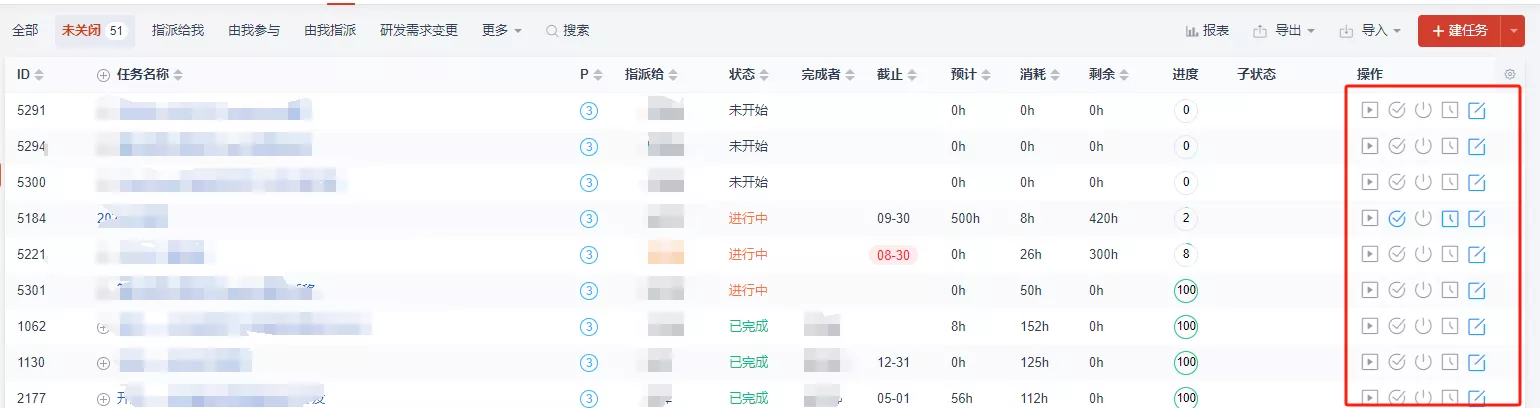This screenshot has width=1540, height=408.
Task: Expand subtasks of task 1062
Action: (x=103, y=327)
